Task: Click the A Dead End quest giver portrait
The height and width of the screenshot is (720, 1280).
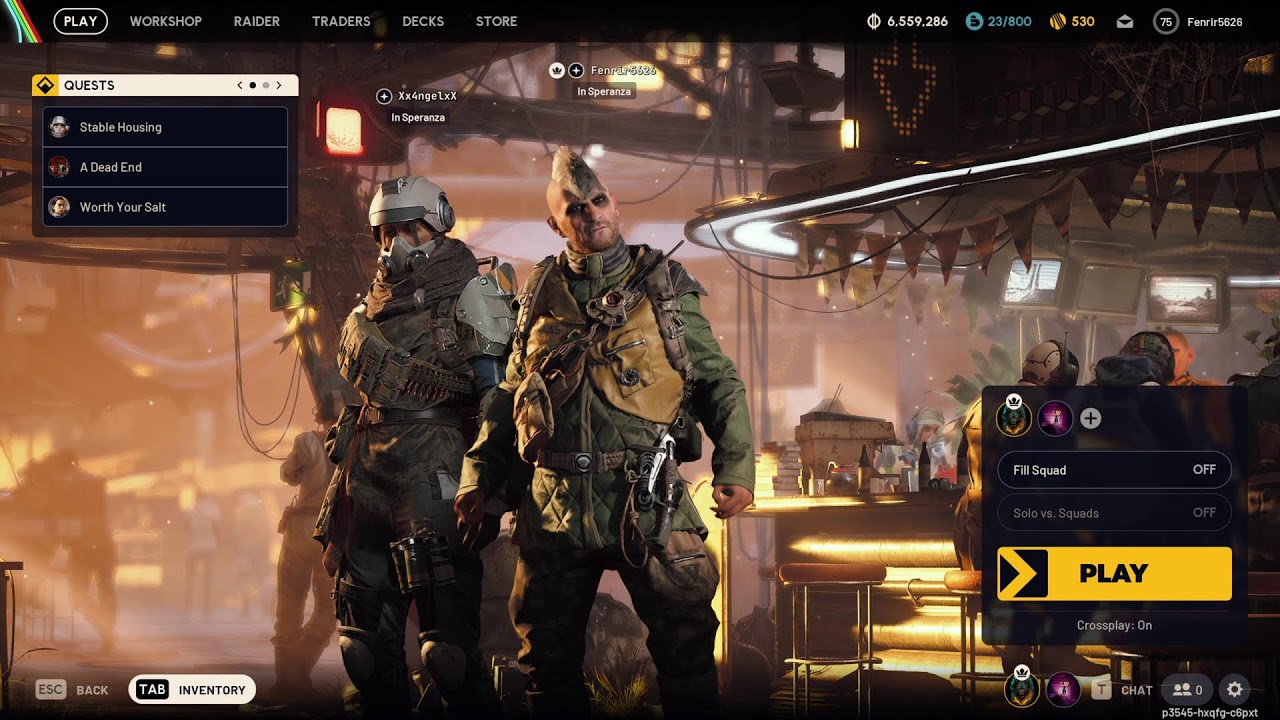Action: 59,167
